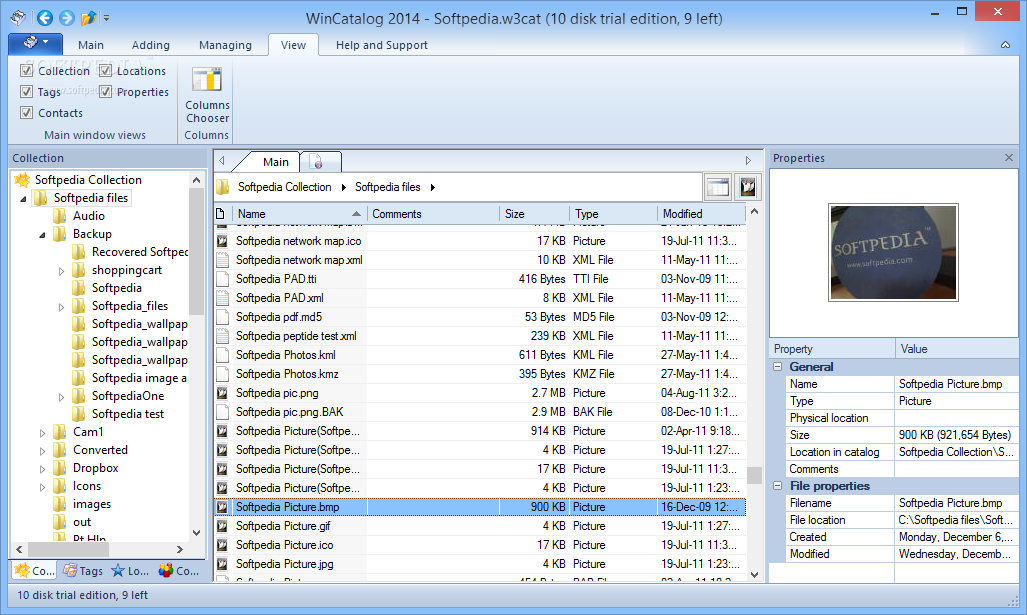The height and width of the screenshot is (615, 1027).
Task: Switch to the Tags bottom tab
Action: pos(83,570)
